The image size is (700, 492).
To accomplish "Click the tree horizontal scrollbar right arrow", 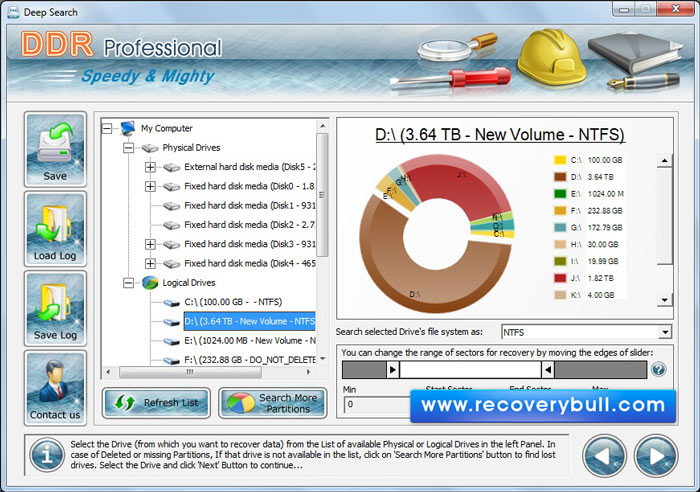I will 308,371.
